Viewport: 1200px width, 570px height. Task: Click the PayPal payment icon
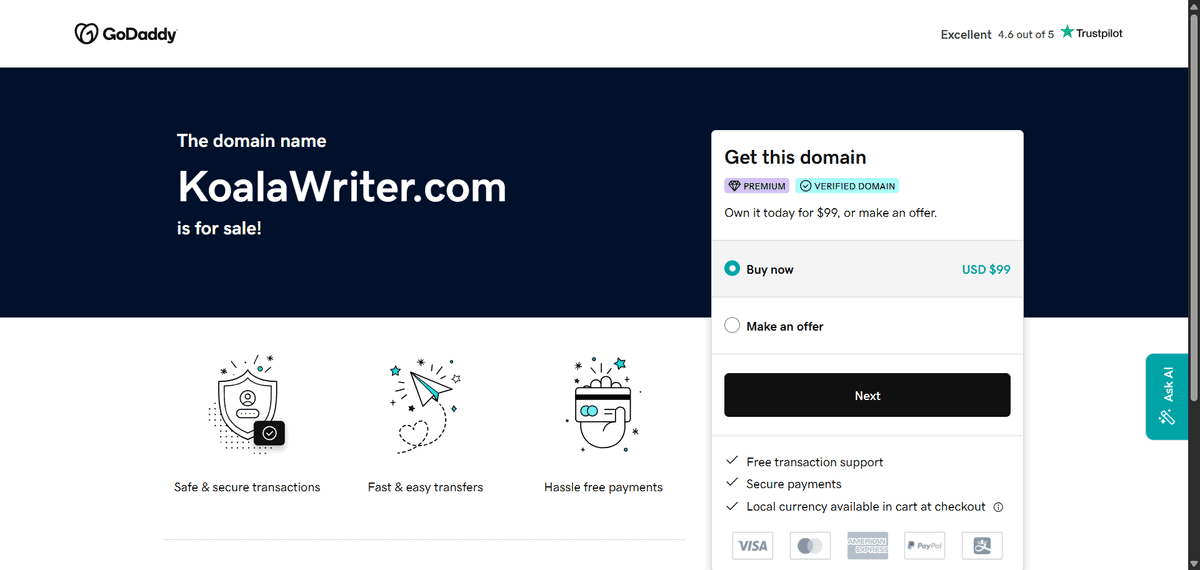[924, 546]
